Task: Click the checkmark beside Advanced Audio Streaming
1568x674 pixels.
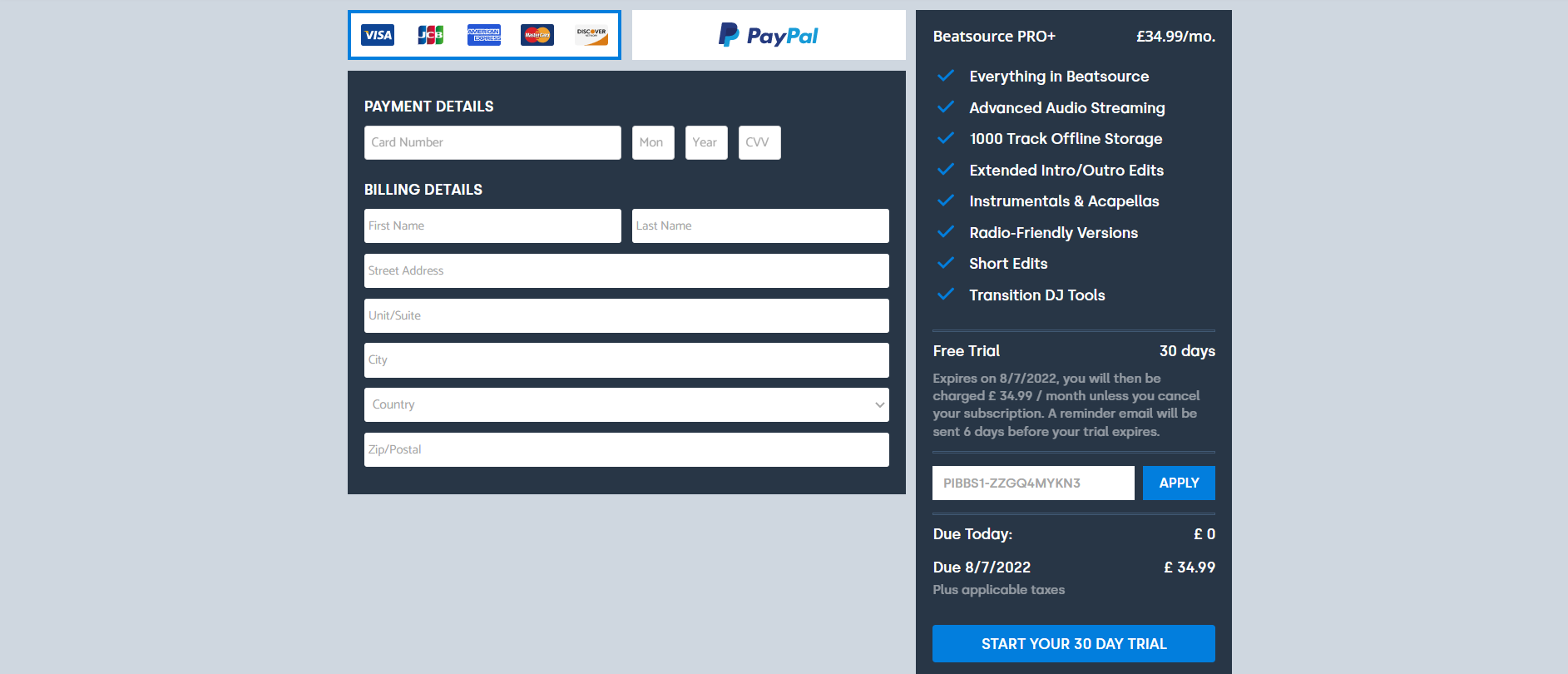Action: click(x=946, y=107)
